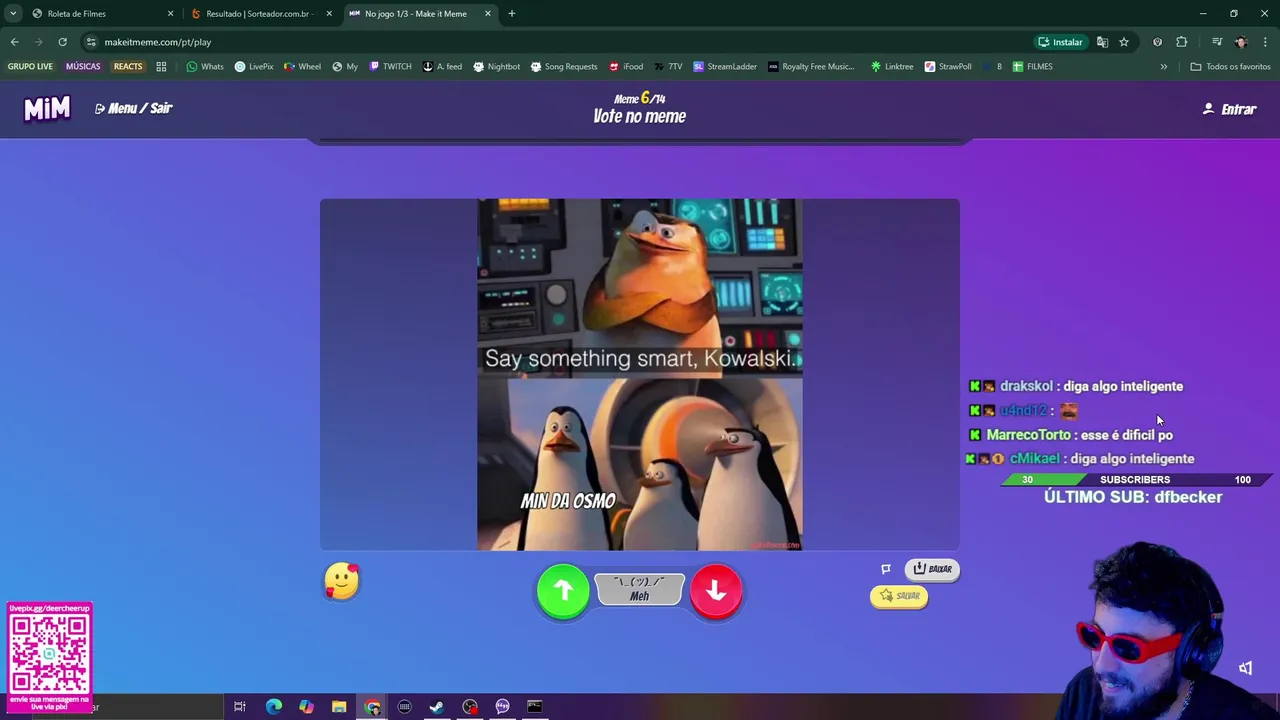Image resolution: width=1280 pixels, height=720 pixels.
Task: Open Chrome three-dot menu
Action: [1265, 42]
